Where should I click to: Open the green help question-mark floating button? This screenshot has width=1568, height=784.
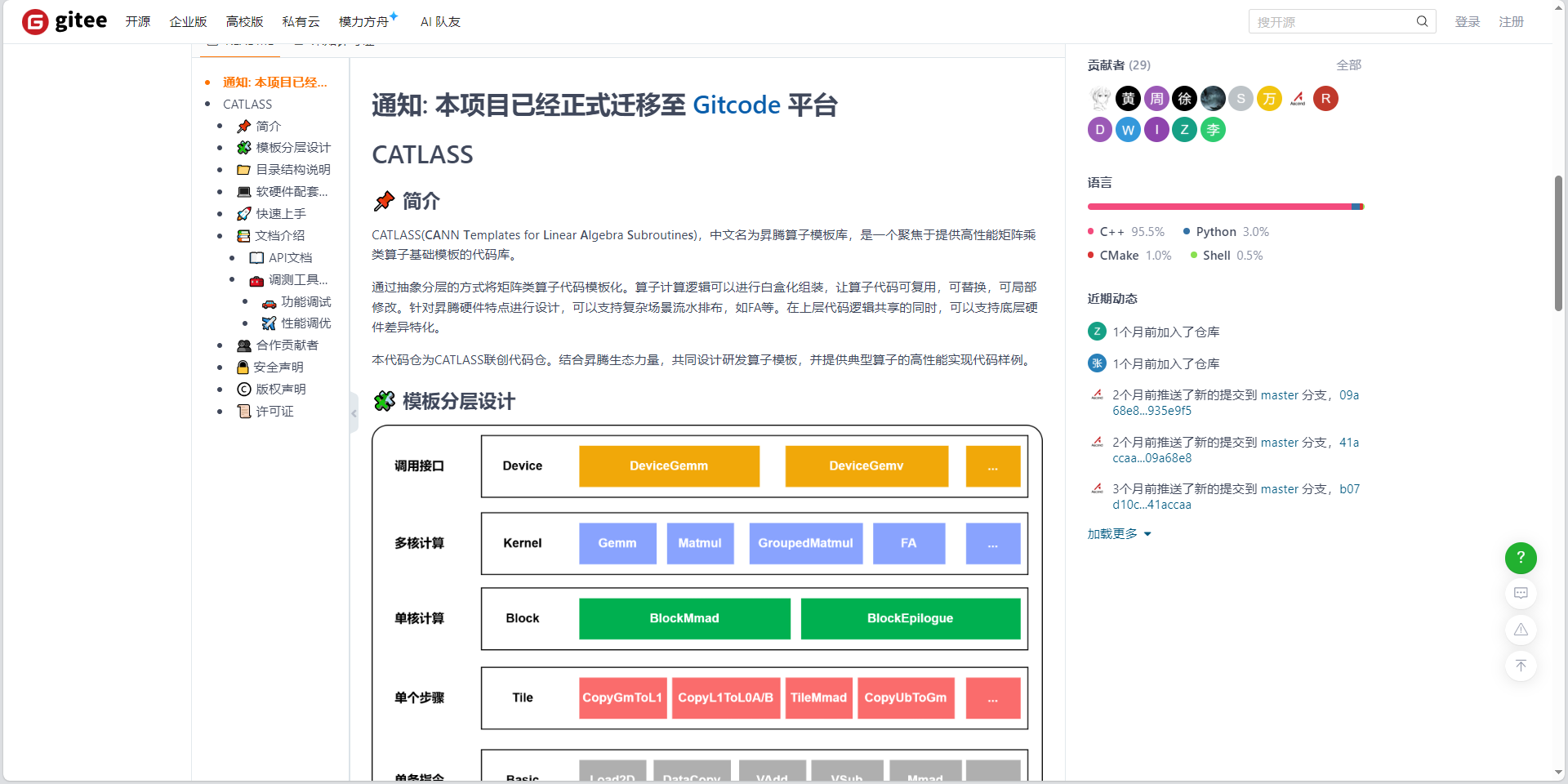tap(1521, 558)
